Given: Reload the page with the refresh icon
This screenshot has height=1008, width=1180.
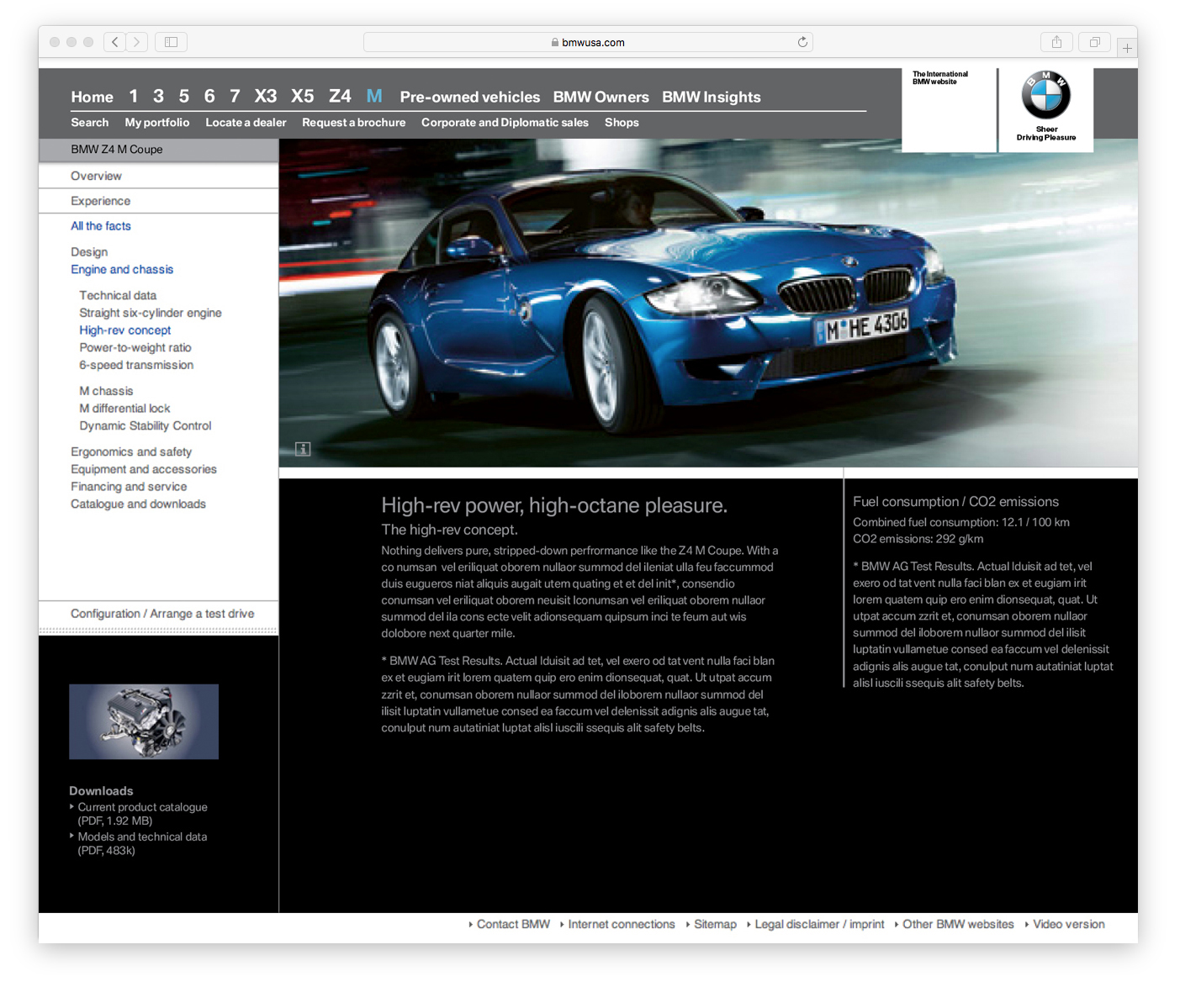Looking at the screenshot, I should [x=802, y=42].
